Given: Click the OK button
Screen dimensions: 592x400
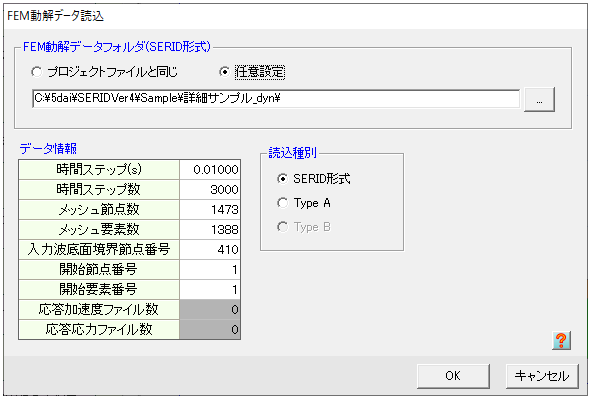Looking at the screenshot, I should tap(453, 376).
